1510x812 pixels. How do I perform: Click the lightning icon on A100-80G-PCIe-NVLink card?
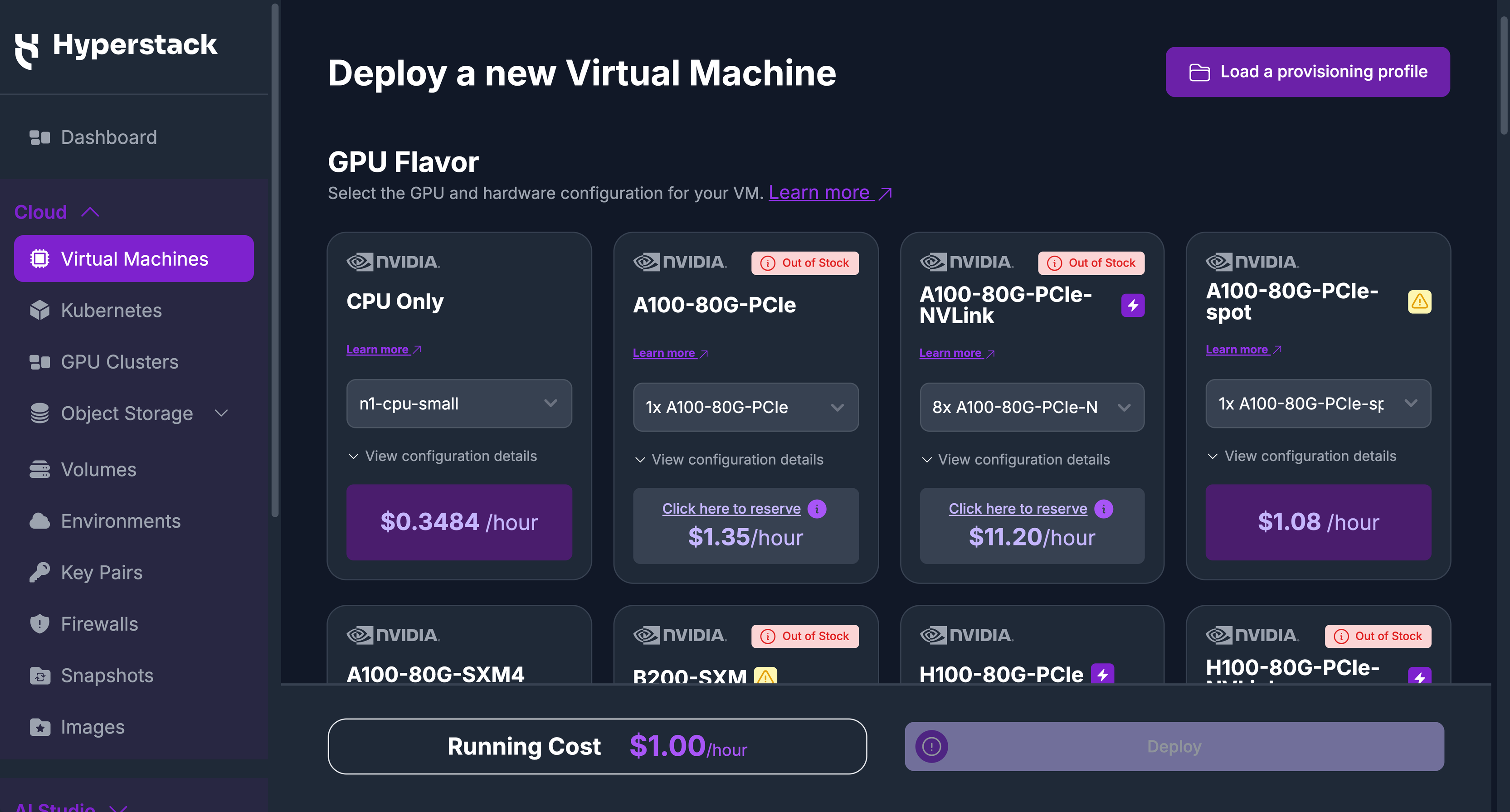1133,305
